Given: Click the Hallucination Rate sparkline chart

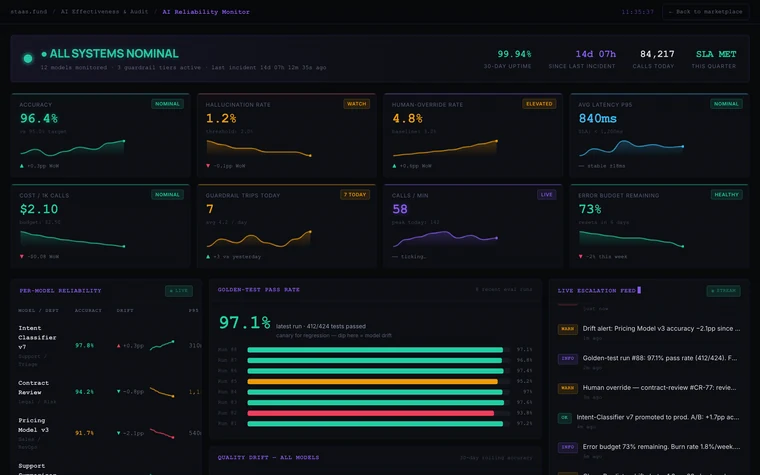Looking at the screenshot, I should tap(259, 148).
